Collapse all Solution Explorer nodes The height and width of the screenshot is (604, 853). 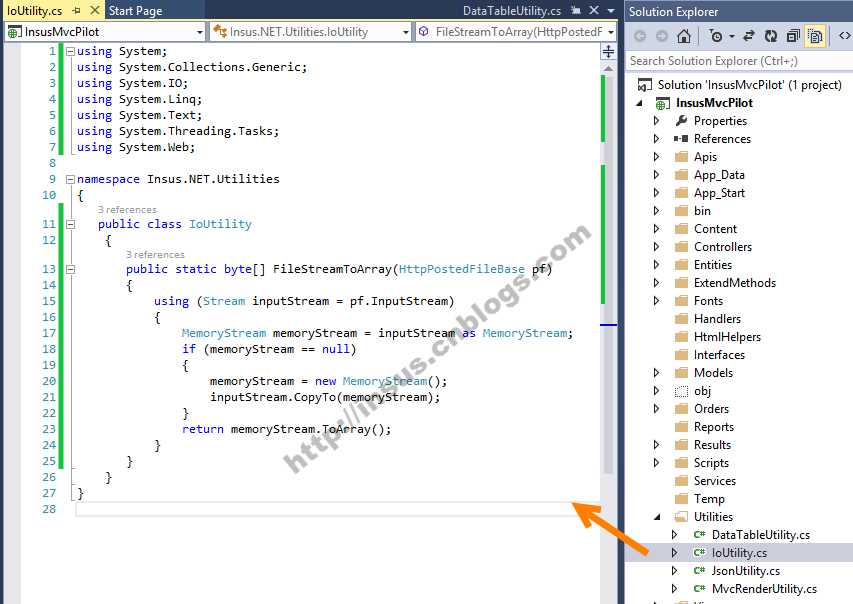click(793, 36)
